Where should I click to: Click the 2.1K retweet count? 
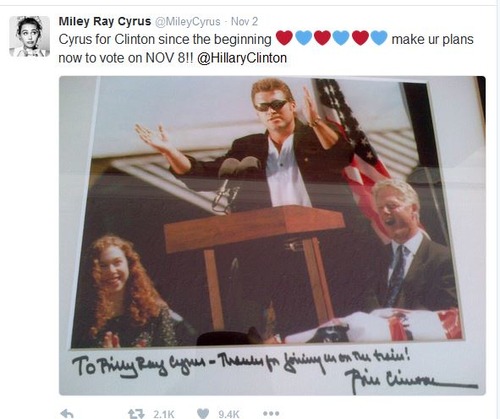[x=164, y=414]
